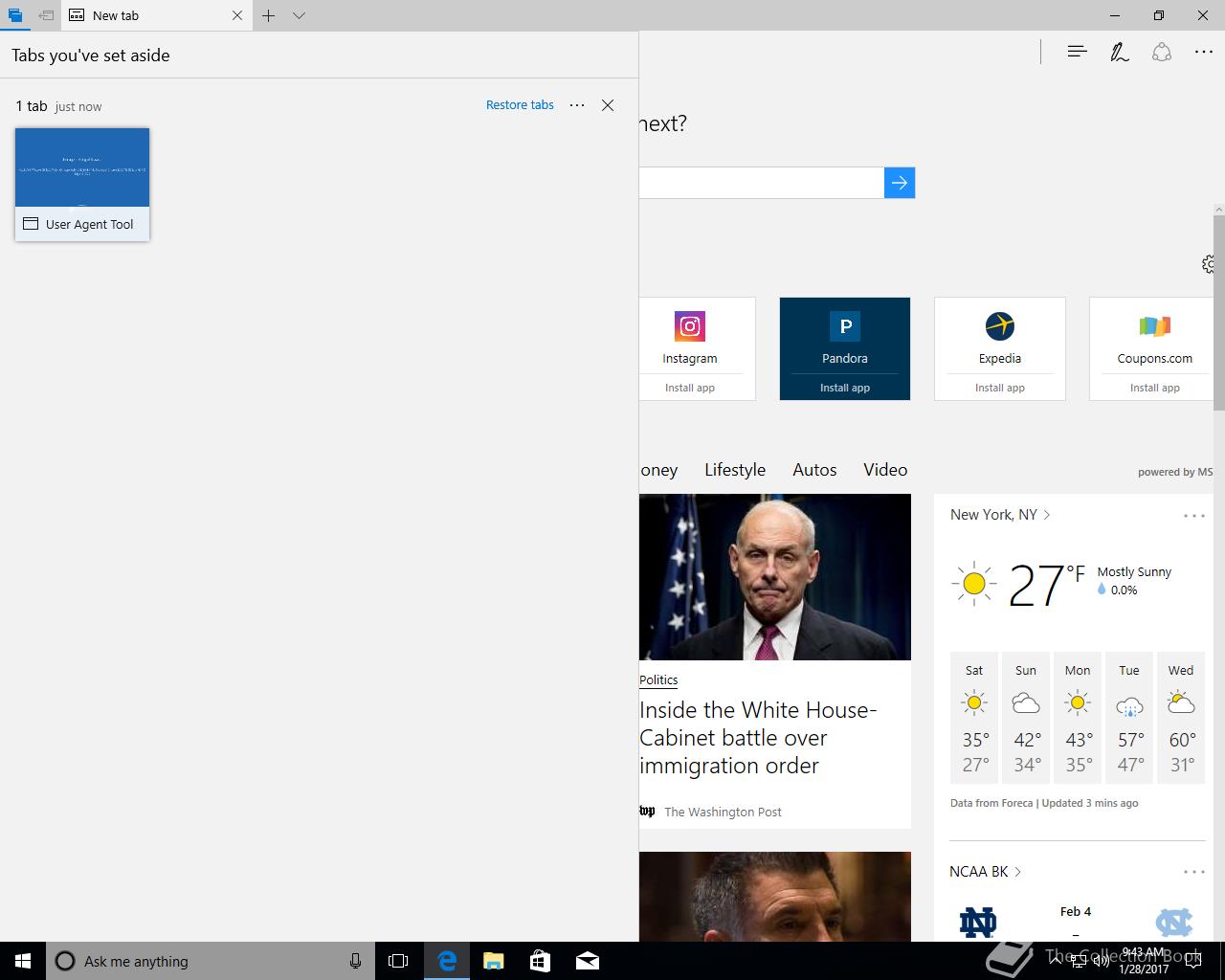Open Windows Store from taskbar

tap(540, 961)
